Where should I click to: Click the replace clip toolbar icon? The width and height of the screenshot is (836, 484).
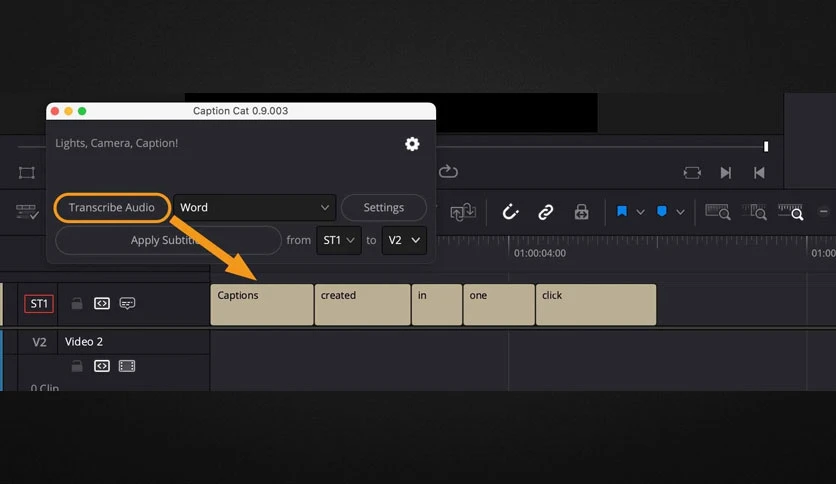coord(463,212)
